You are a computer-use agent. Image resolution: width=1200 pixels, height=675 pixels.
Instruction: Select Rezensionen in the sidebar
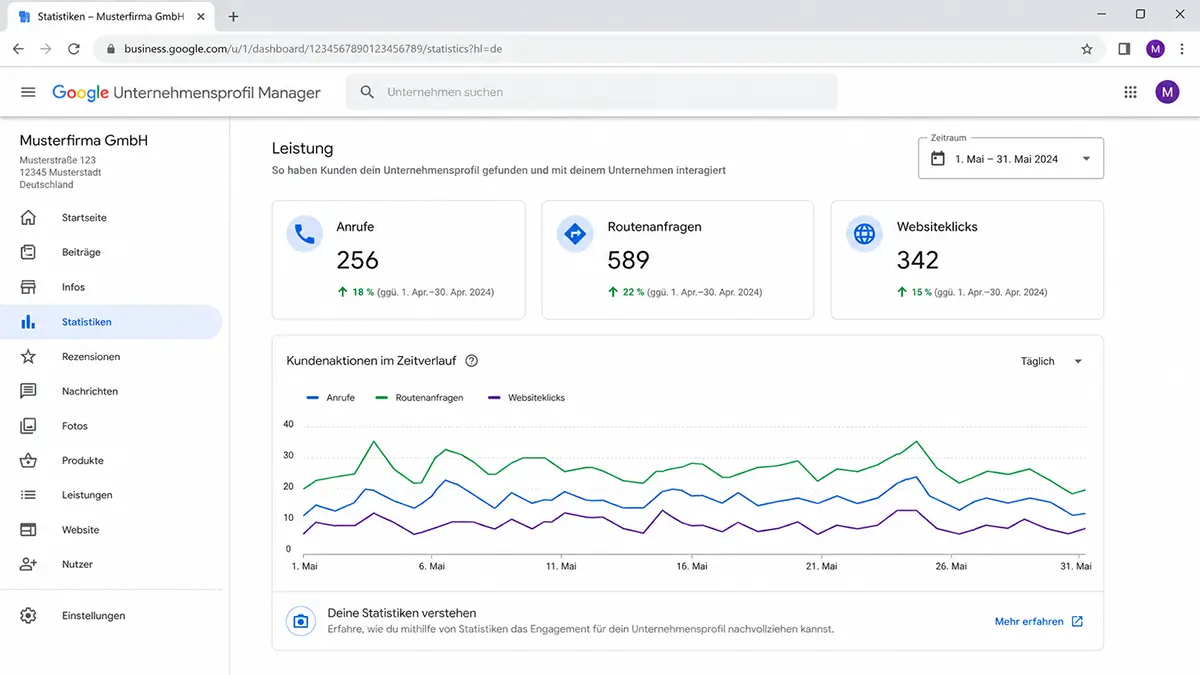111,357
